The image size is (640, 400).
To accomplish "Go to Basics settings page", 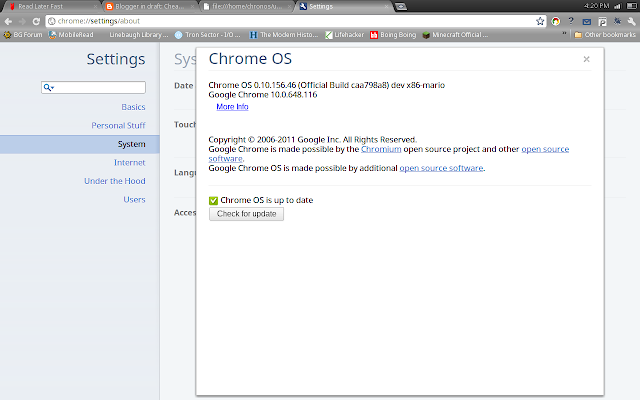I will [133, 107].
